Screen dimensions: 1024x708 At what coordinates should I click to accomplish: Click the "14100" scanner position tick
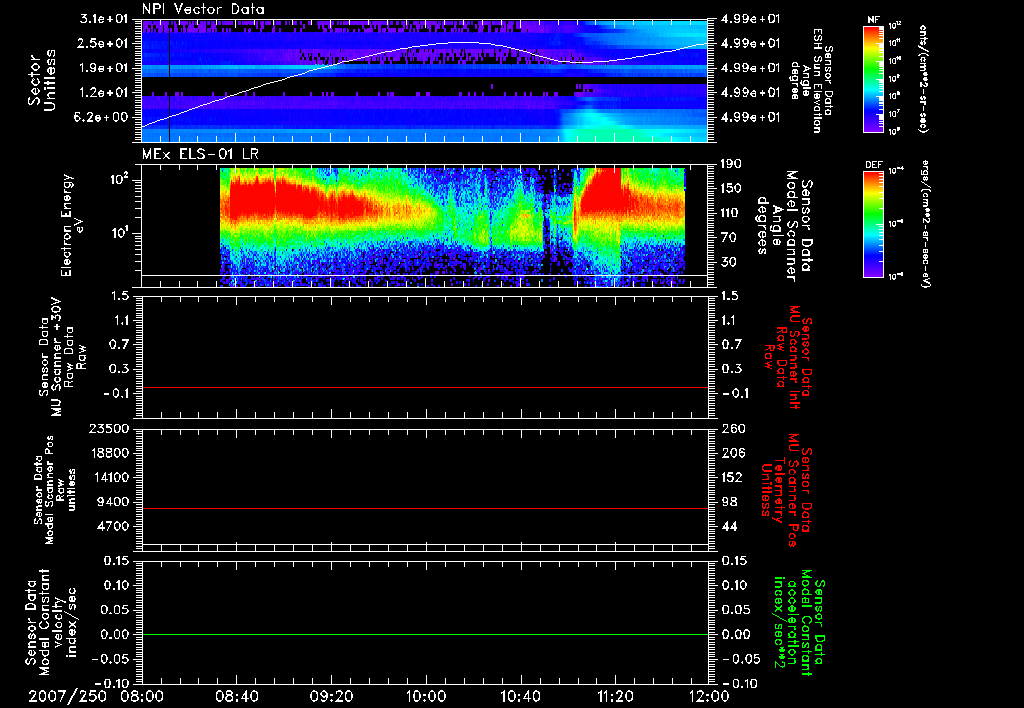[110, 477]
